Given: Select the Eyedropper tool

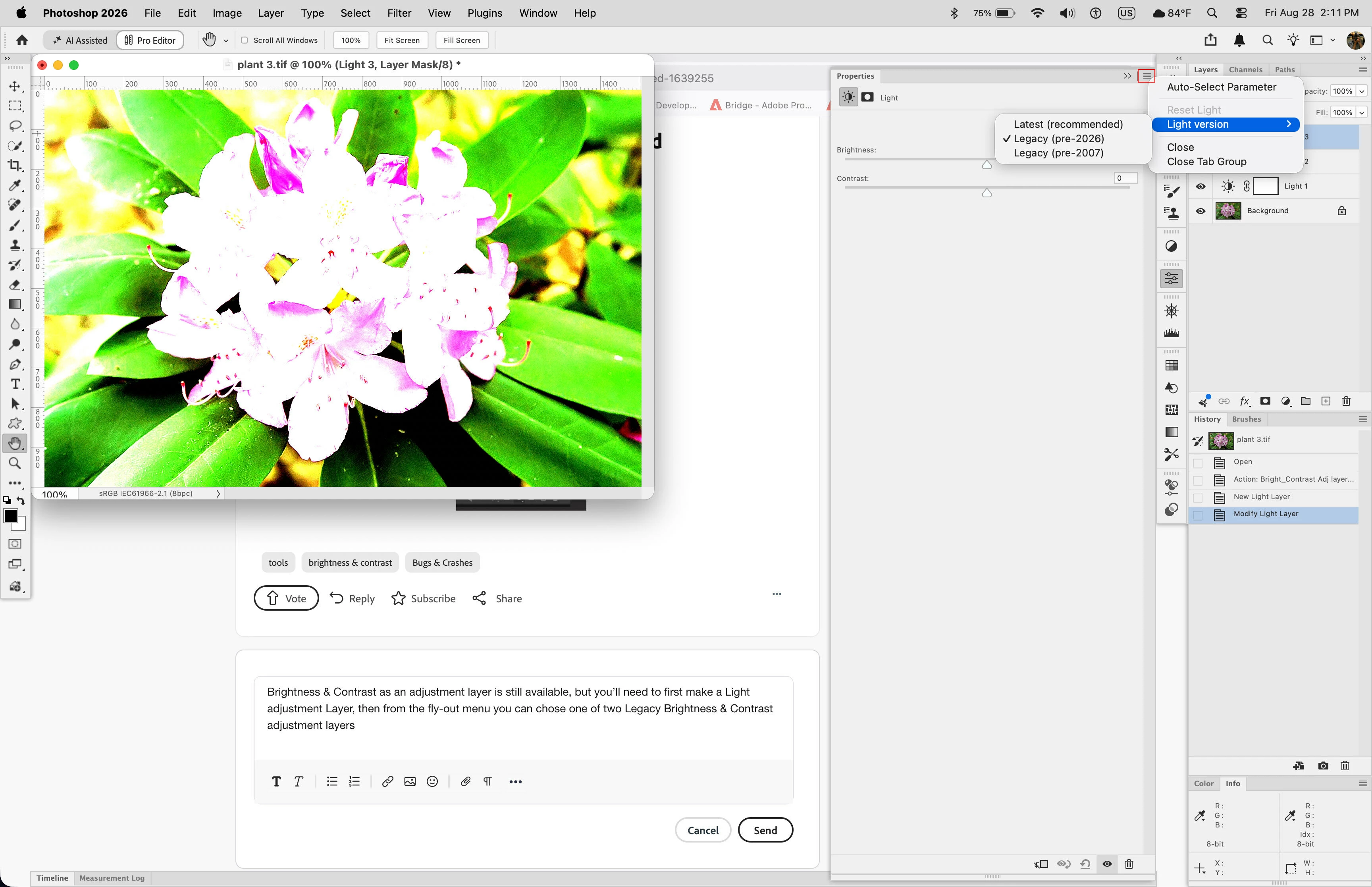Looking at the screenshot, I should point(15,185).
